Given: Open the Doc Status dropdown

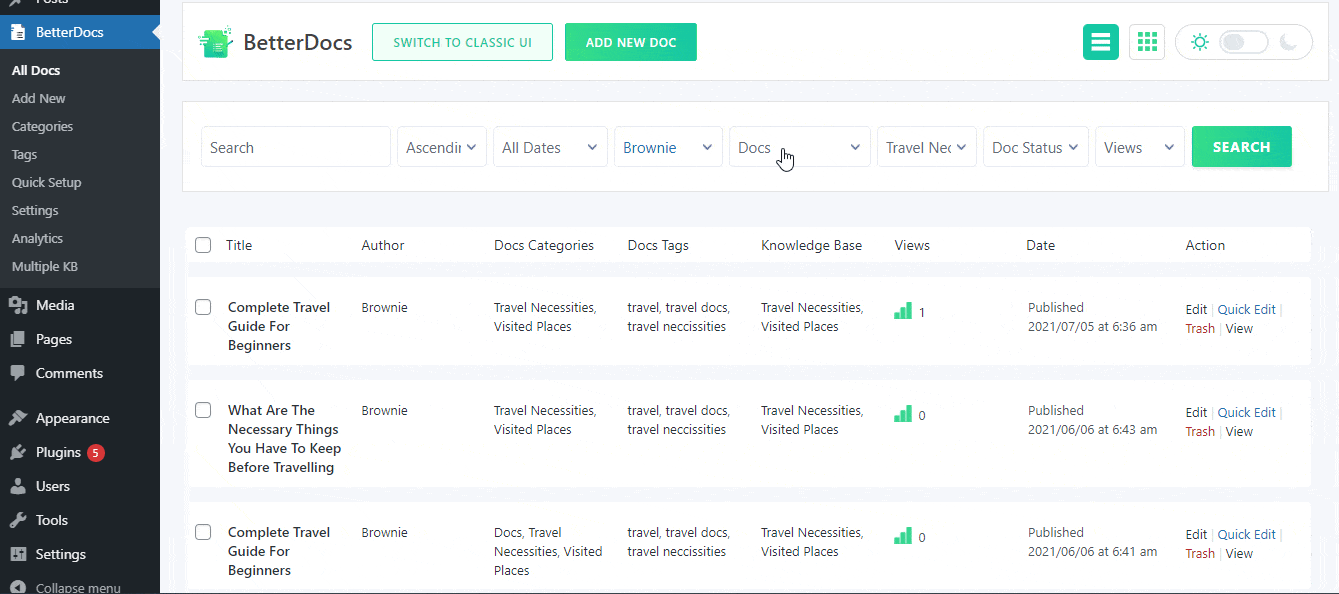Looking at the screenshot, I should pyautogui.click(x=1036, y=147).
